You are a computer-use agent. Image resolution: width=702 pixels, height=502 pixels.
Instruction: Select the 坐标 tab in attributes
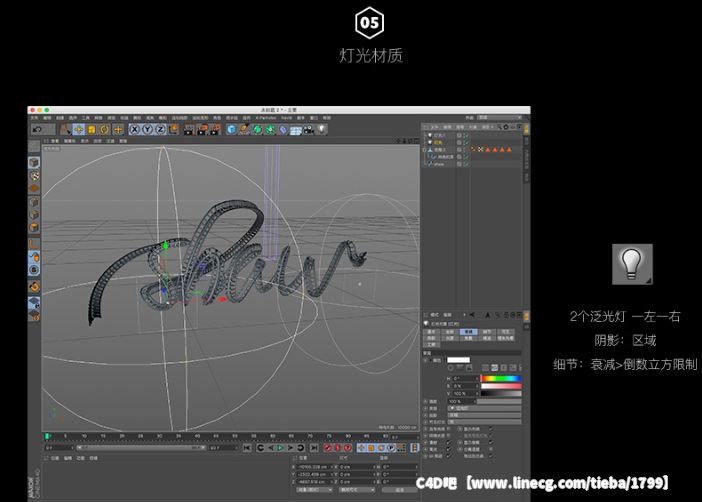450,332
